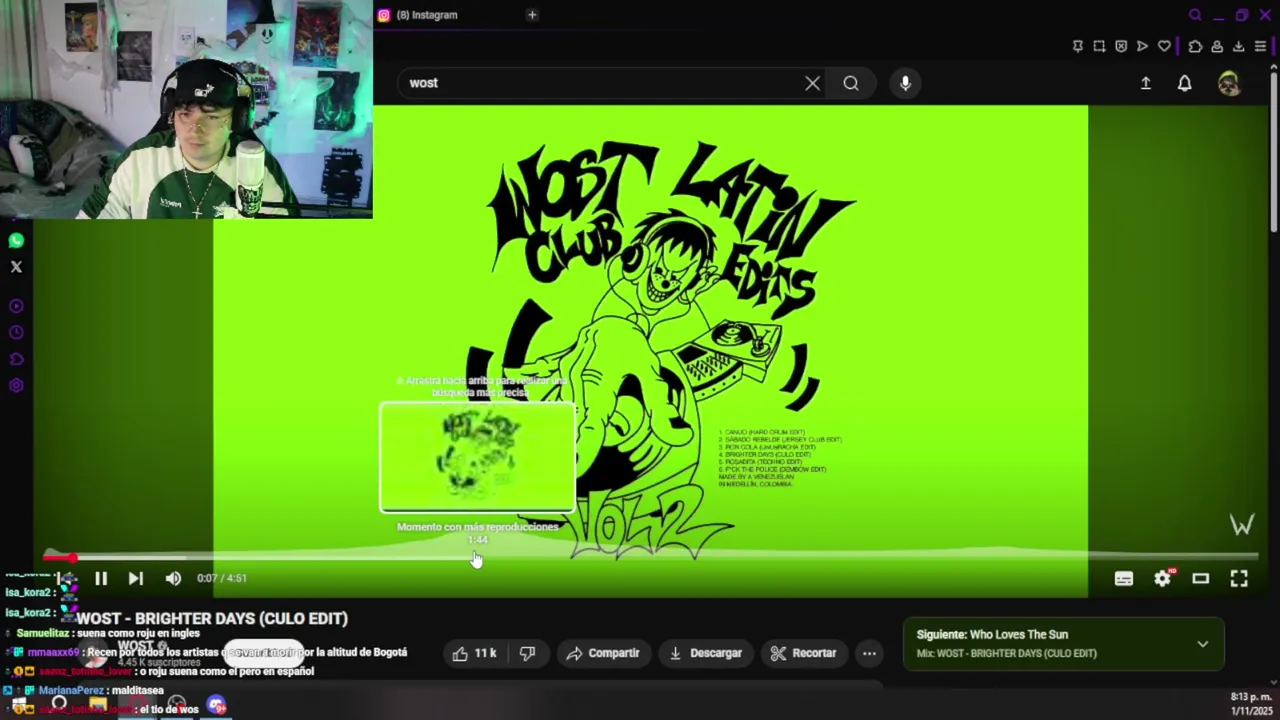Open the browser tab search icon
The width and height of the screenshot is (1280, 720).
click(1195, 15)
